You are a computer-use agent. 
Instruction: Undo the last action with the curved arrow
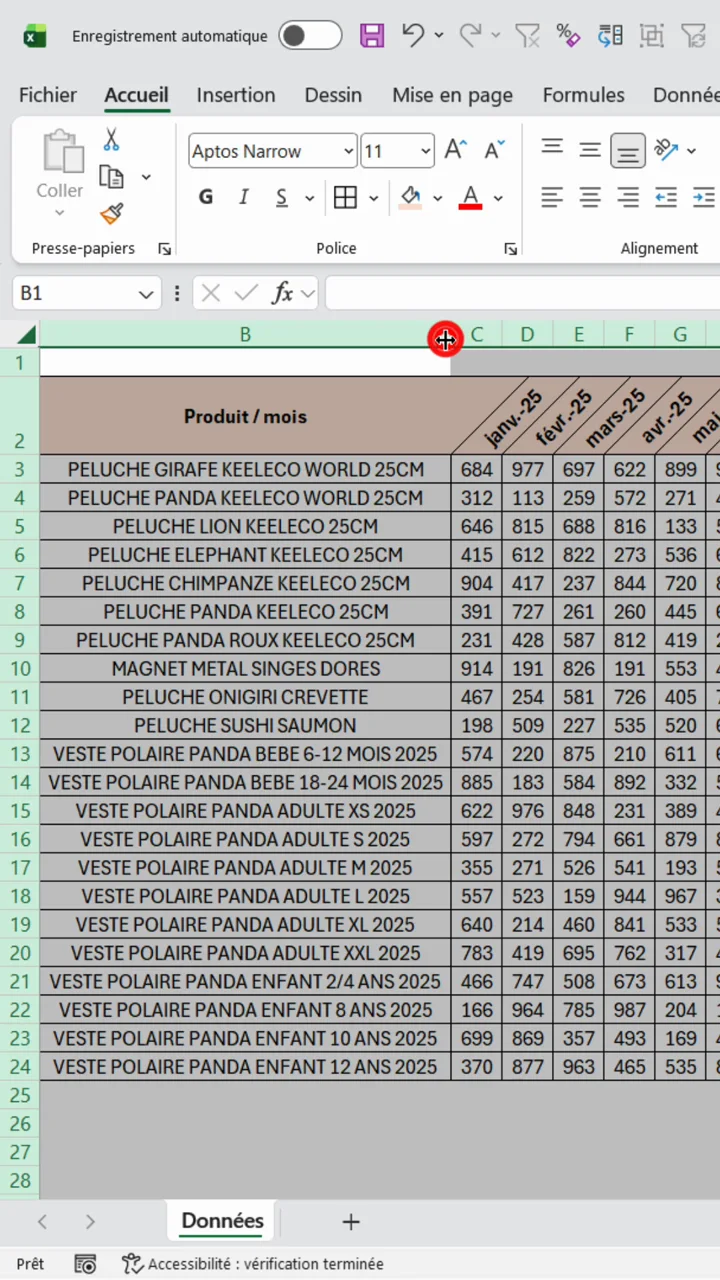(413, 35)
